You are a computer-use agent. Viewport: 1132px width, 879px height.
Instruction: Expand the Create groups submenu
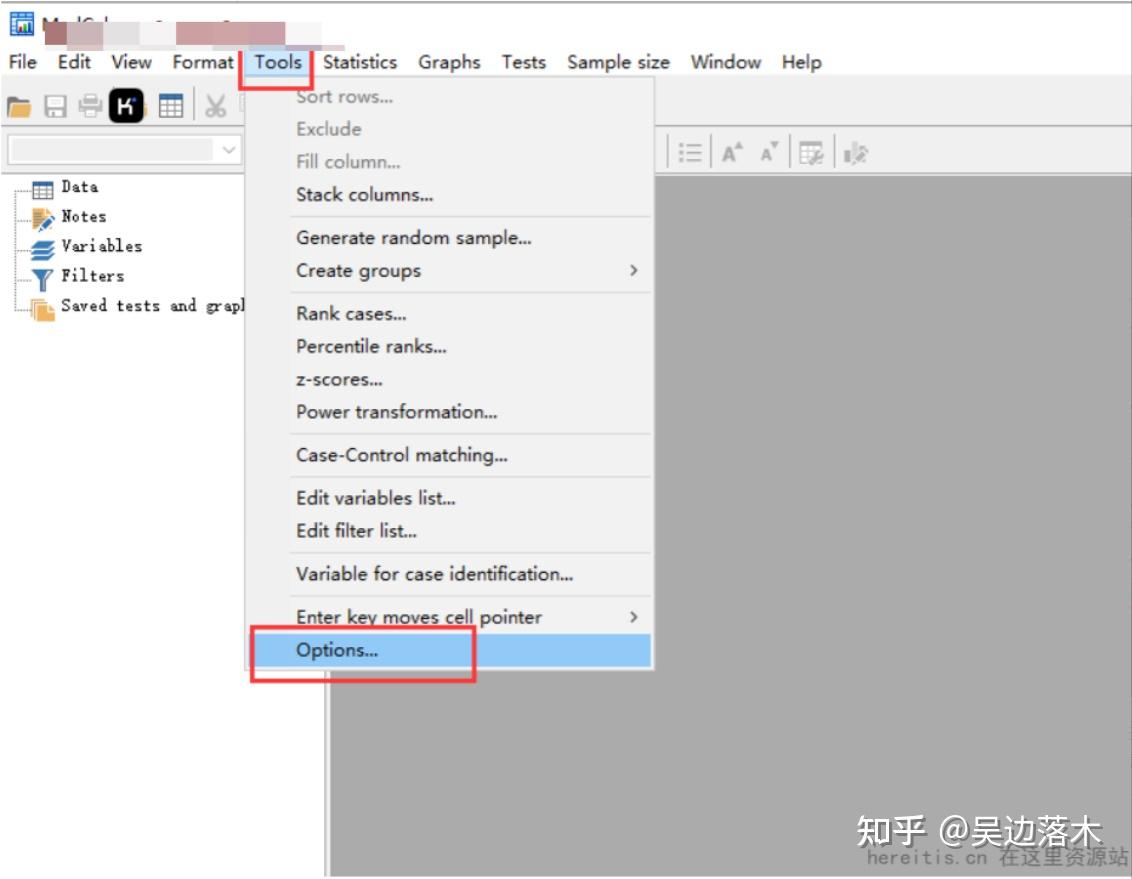(633, 270)
